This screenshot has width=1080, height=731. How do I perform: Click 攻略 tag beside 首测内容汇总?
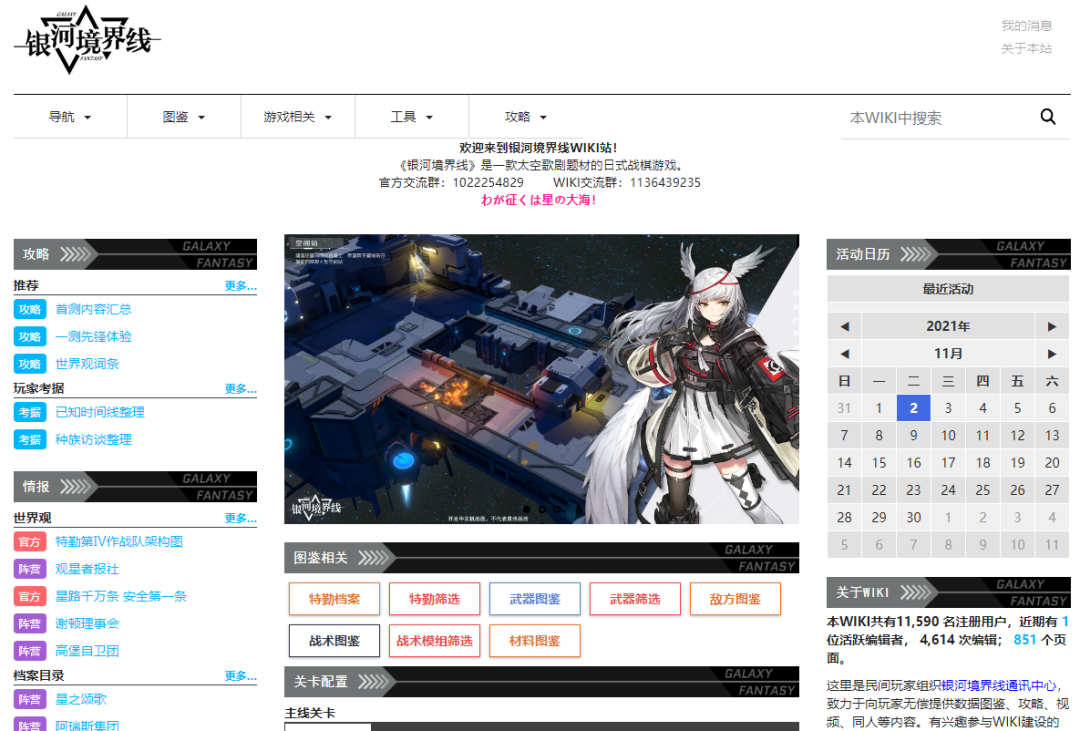point(30,309)
